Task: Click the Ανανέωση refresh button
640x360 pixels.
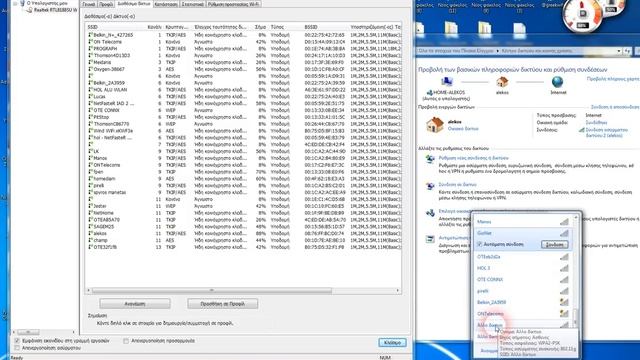Action: pyautogui.click(x=135, y=304)
